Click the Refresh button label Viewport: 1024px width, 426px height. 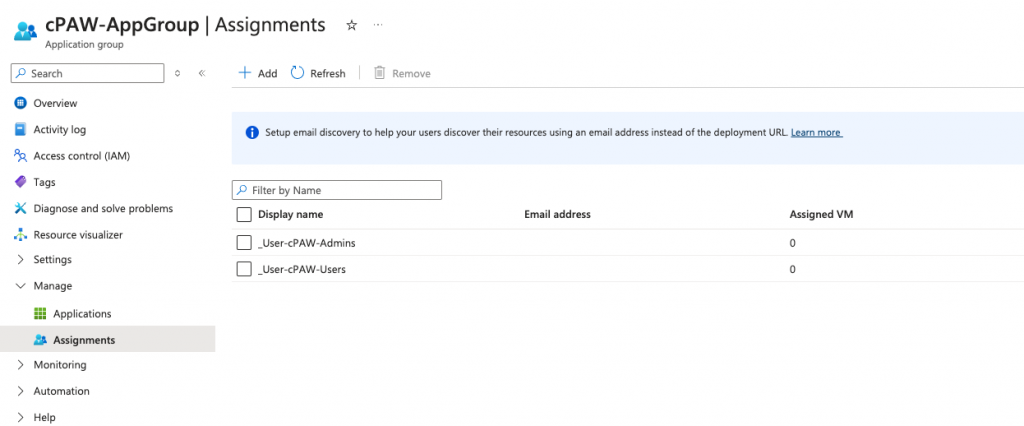[328, 74]
